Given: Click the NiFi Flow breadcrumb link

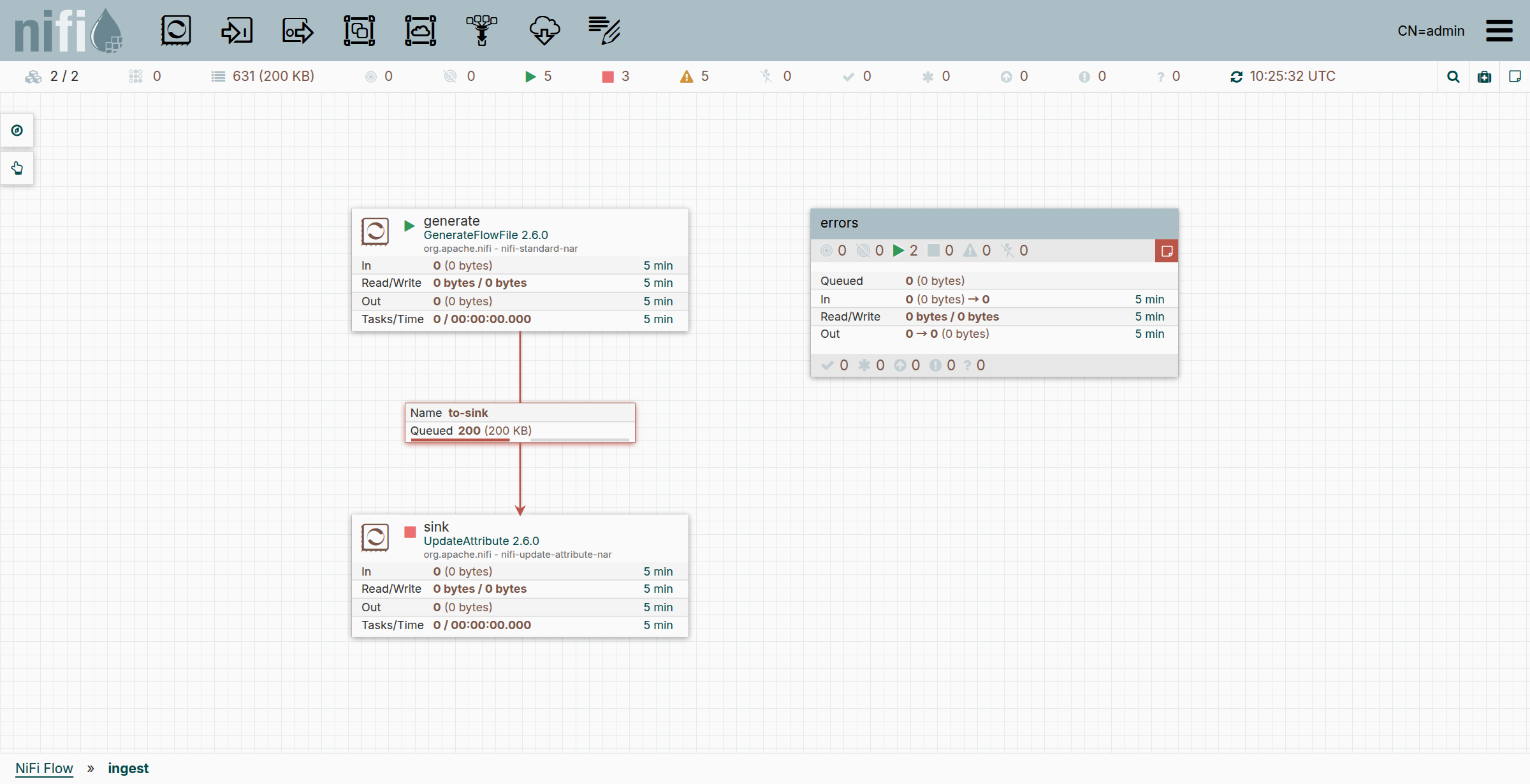Looking at the screenshot, I should (x=44, y=768).
